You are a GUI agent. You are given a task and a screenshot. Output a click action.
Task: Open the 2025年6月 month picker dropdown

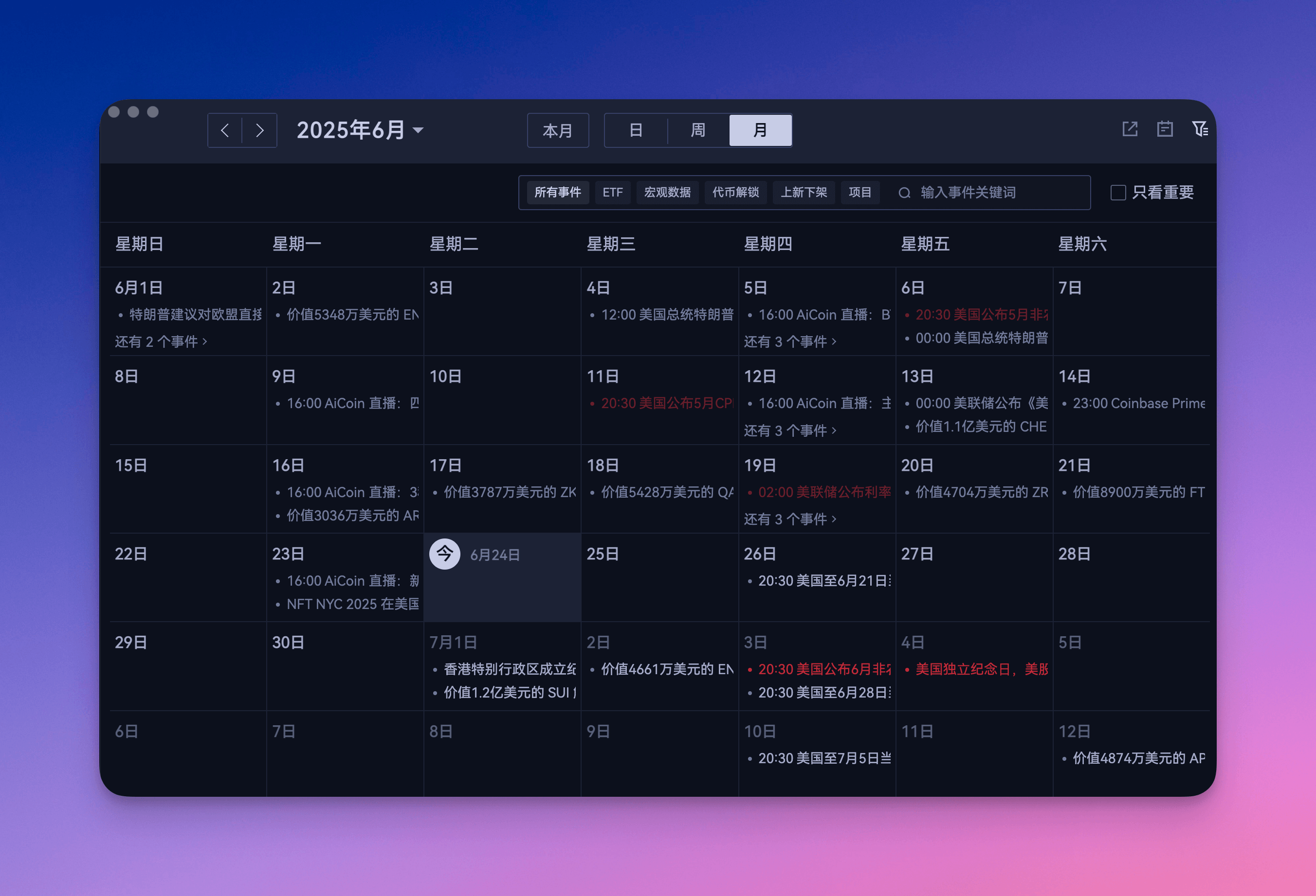pos(360,130)
